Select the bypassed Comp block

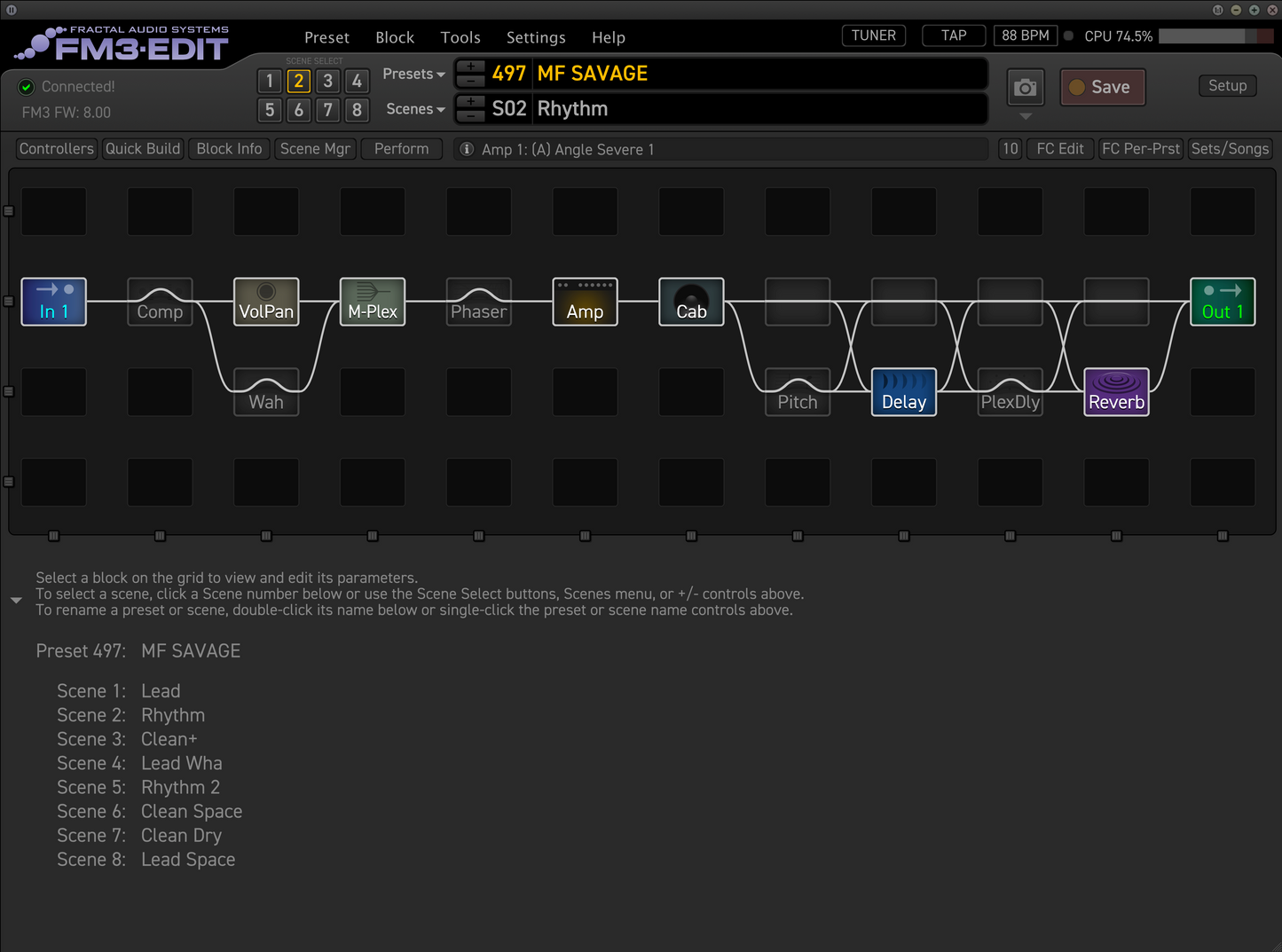160,302
